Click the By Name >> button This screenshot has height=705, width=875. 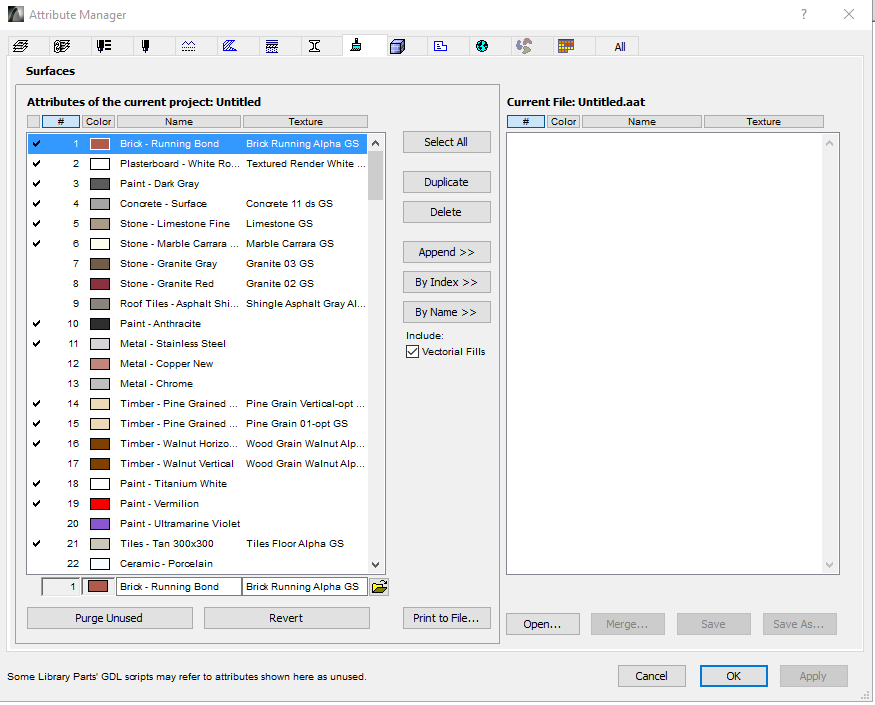(x=446, y=312)
